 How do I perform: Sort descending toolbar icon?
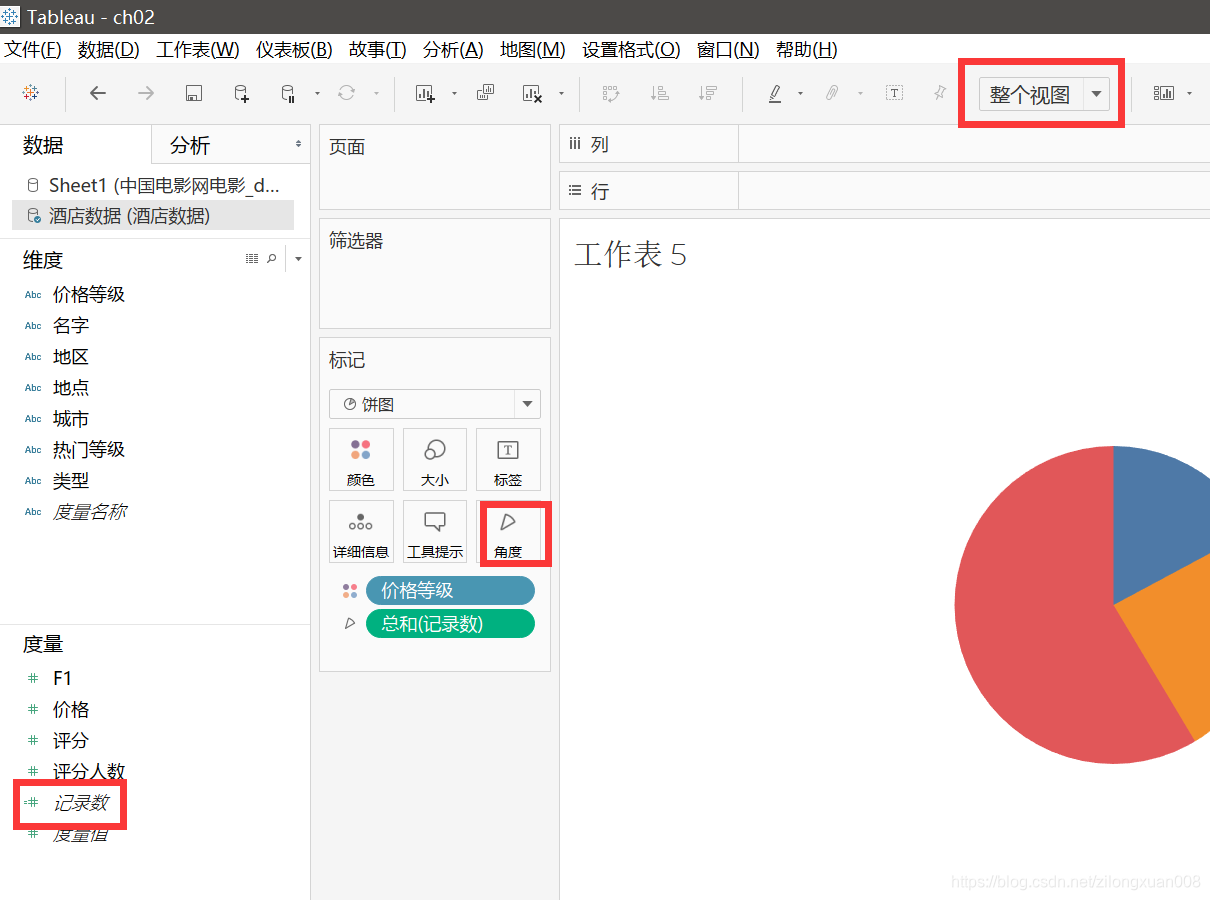708,93
